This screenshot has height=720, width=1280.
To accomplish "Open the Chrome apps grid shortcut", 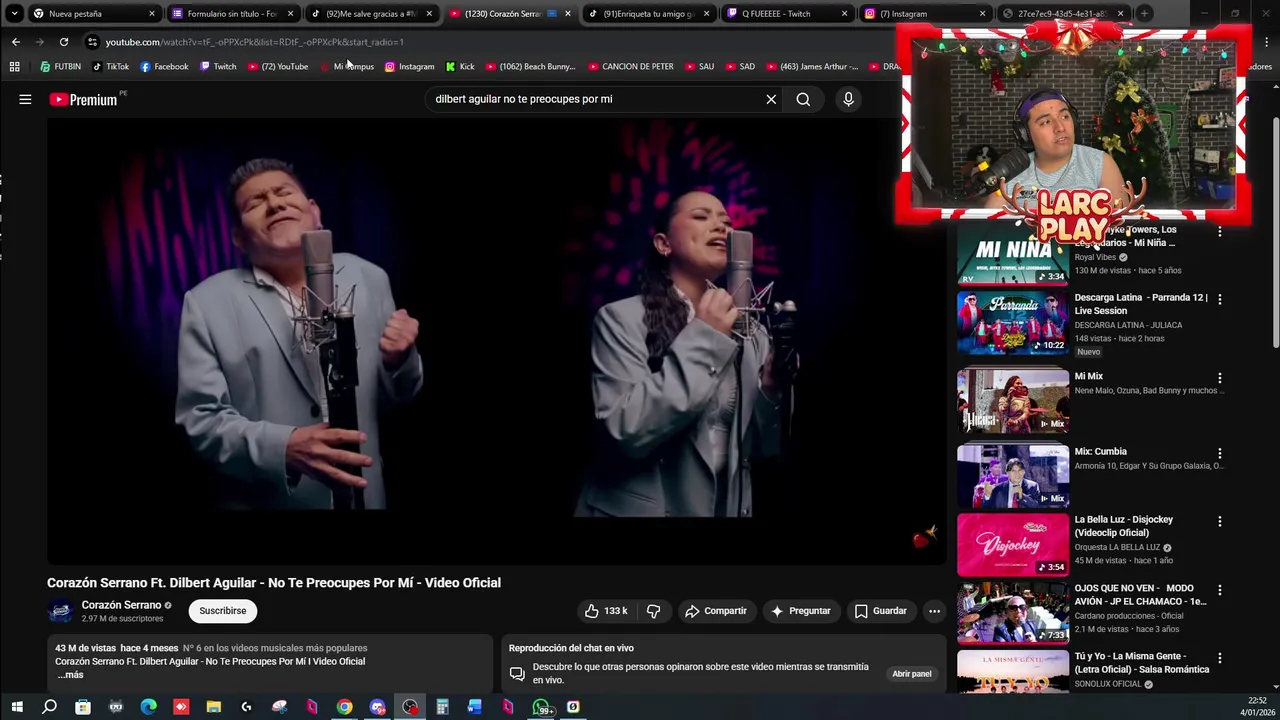I will [x=14, y=67].
